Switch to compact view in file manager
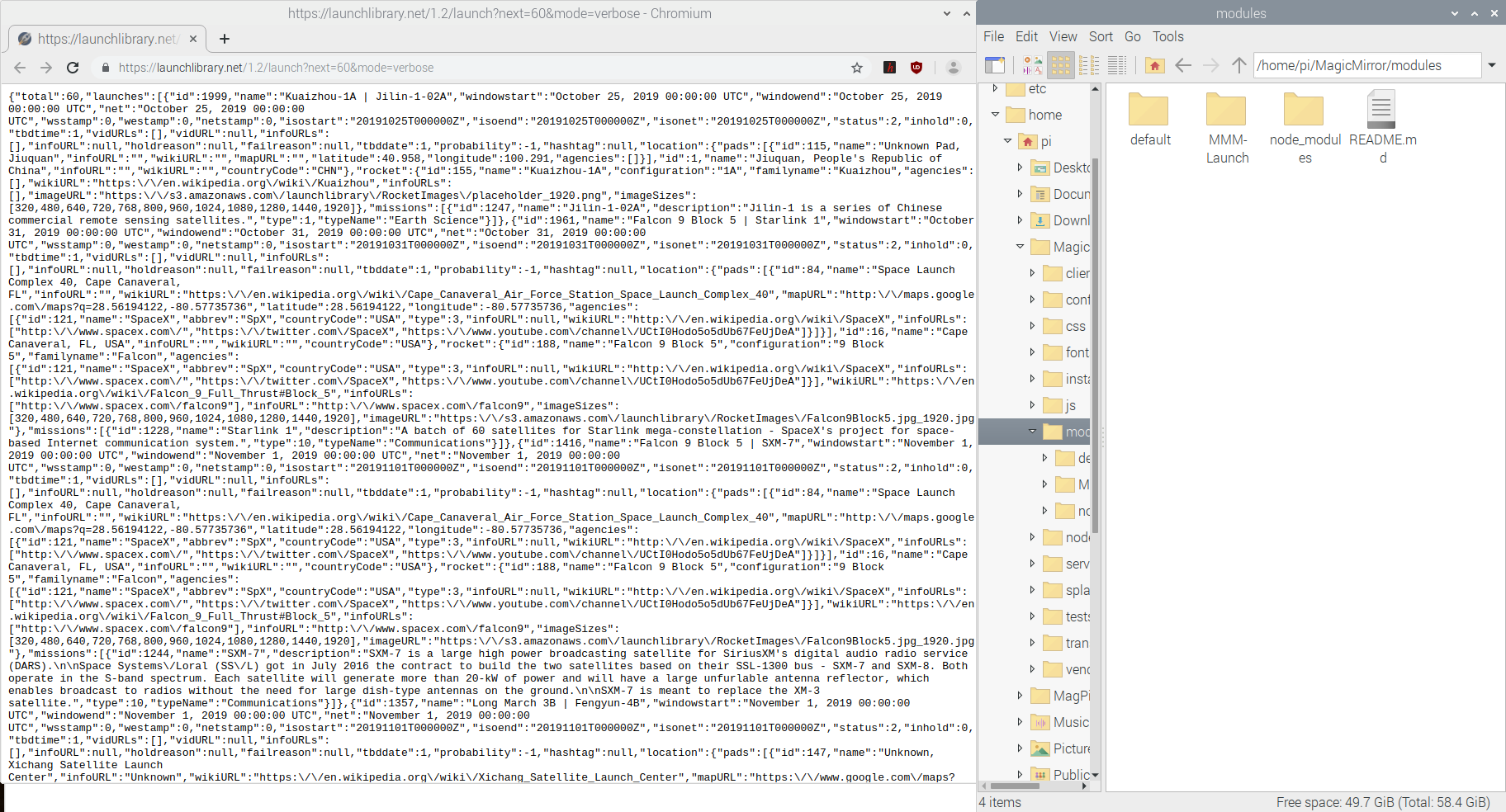The image size is (1506, 812). point(1089,65)
